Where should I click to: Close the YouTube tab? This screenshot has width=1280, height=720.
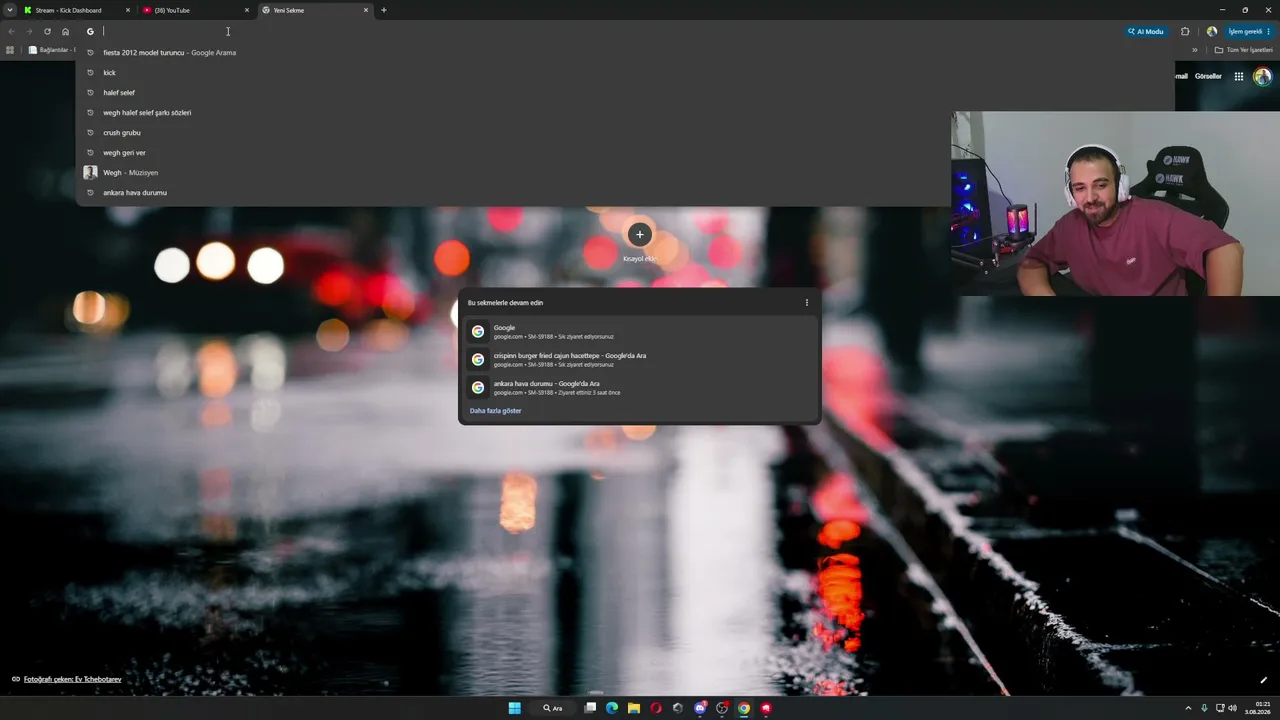click(x=247, y=10)
